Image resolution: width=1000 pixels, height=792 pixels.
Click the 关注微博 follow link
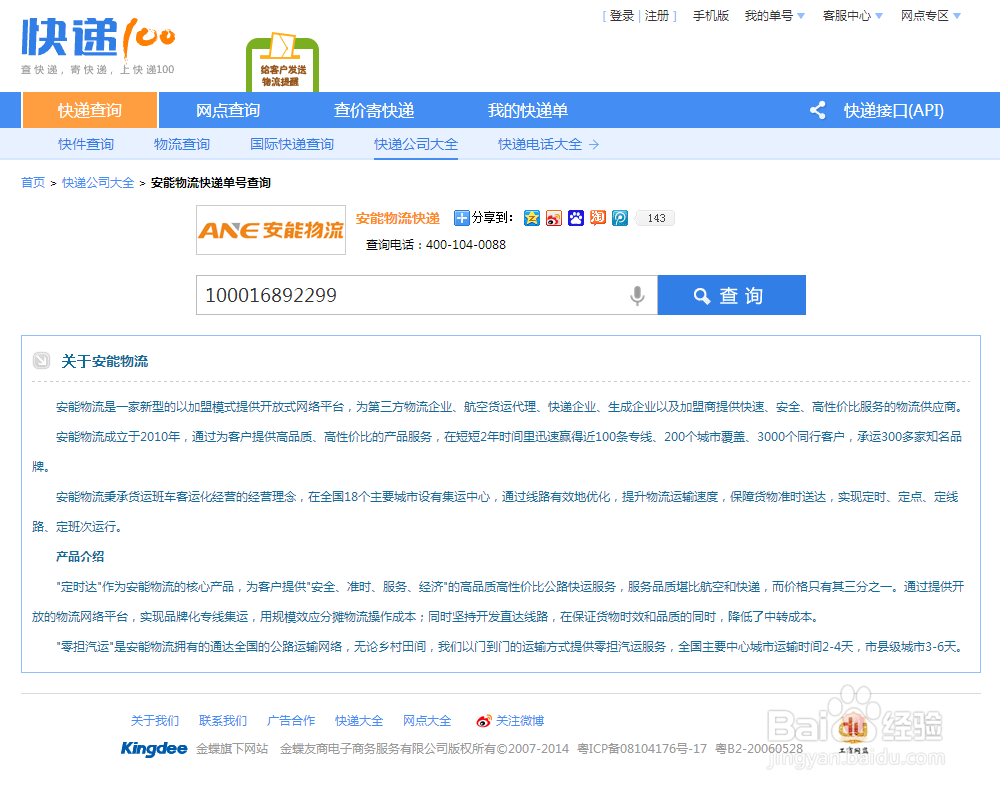pyautogui.click(x=520, y=721)
